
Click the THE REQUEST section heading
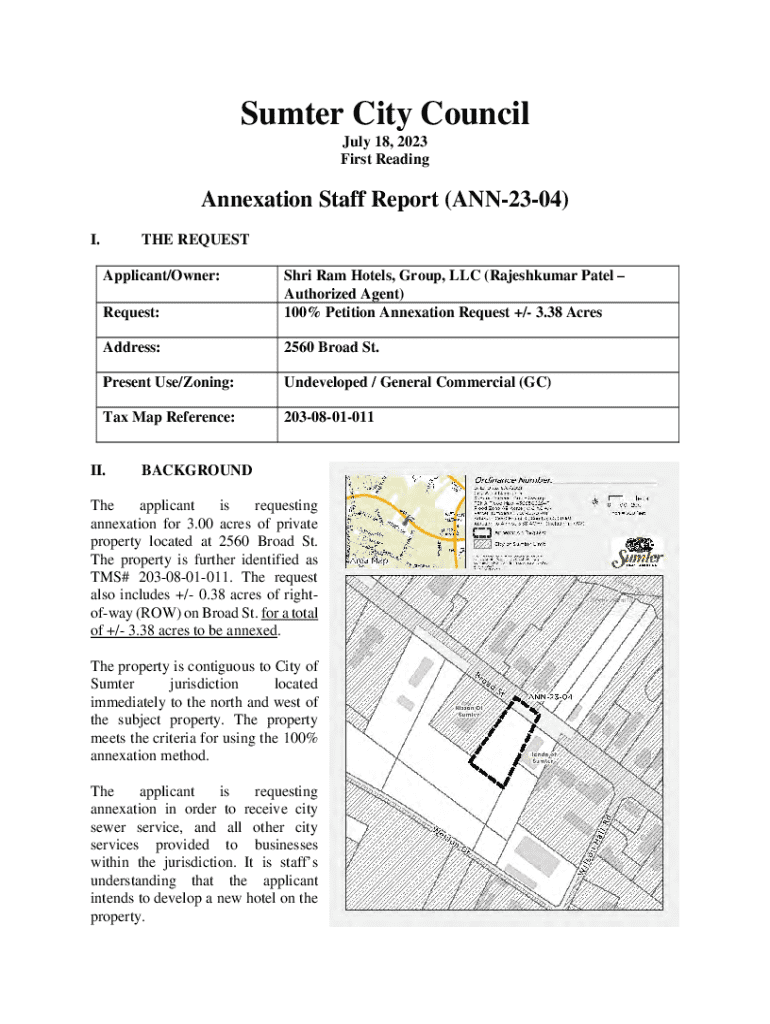[195, 240]
